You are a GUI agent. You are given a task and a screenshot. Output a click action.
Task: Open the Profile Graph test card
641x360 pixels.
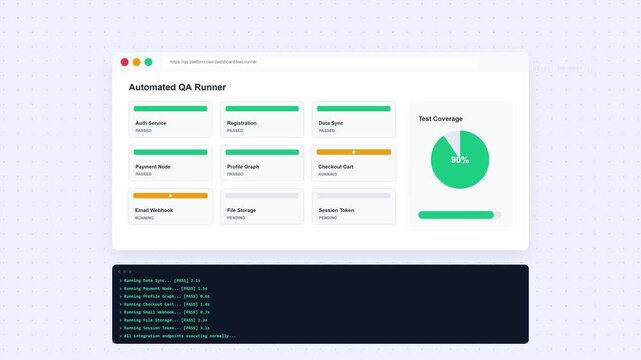pos(262,163)
